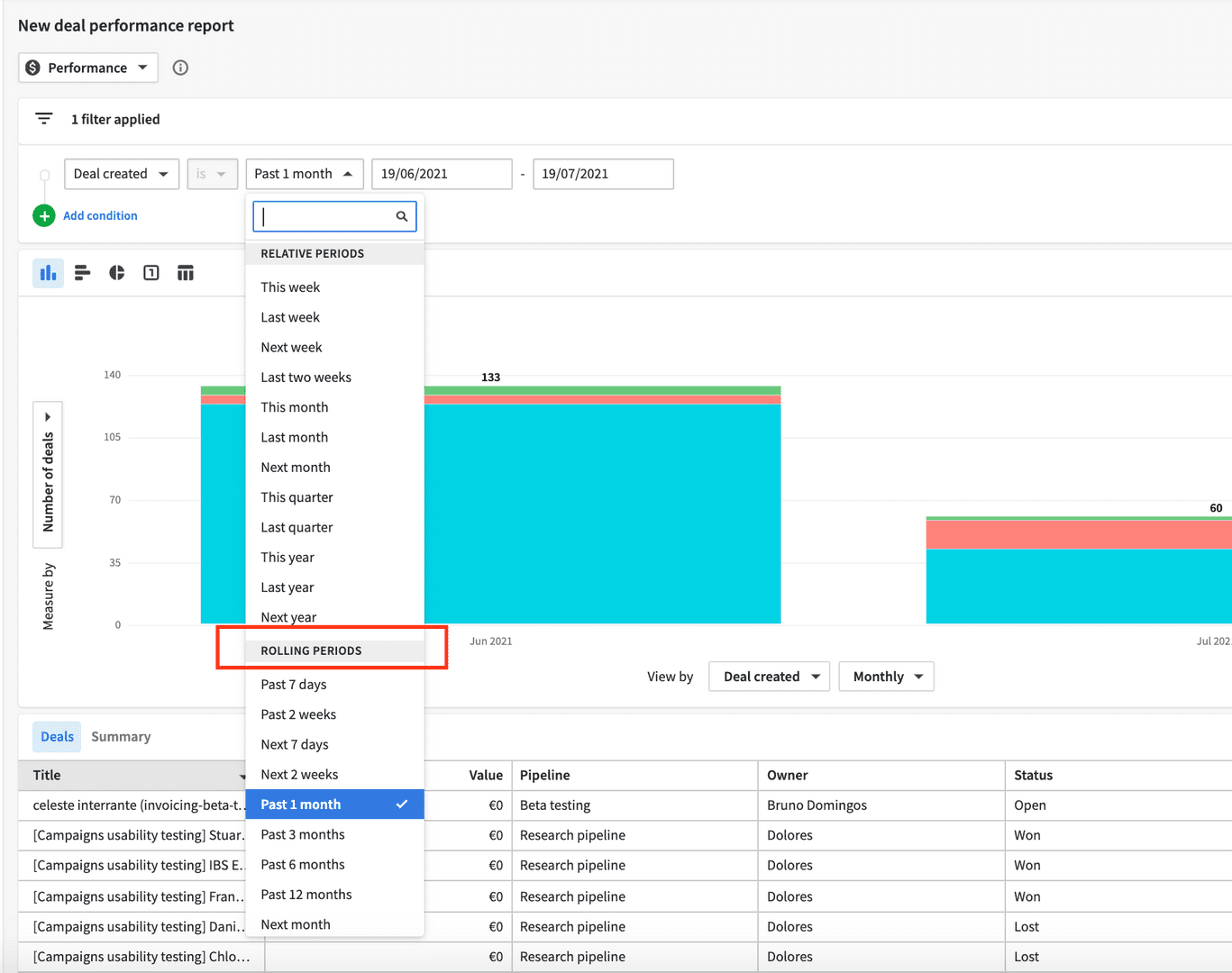Select the scorecard view icon

[x=151, y=273]
